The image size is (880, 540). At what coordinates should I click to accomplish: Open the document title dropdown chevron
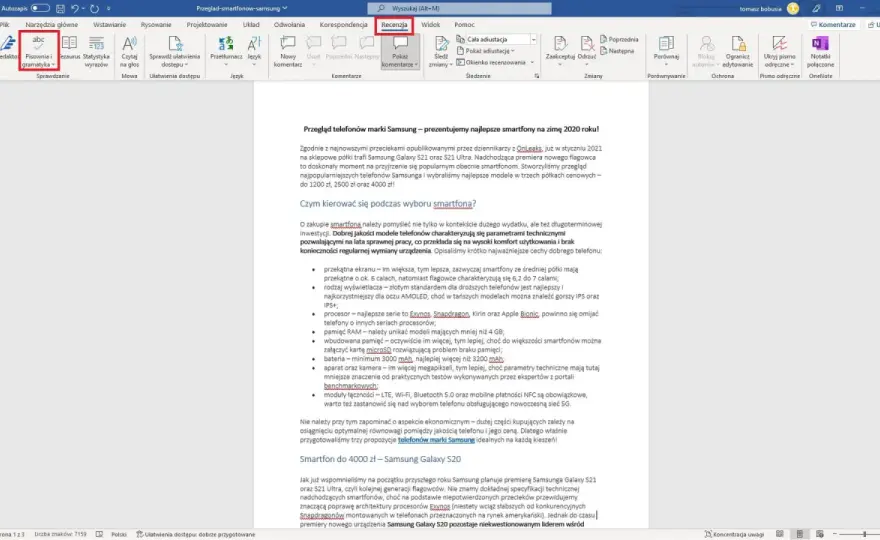285,8
